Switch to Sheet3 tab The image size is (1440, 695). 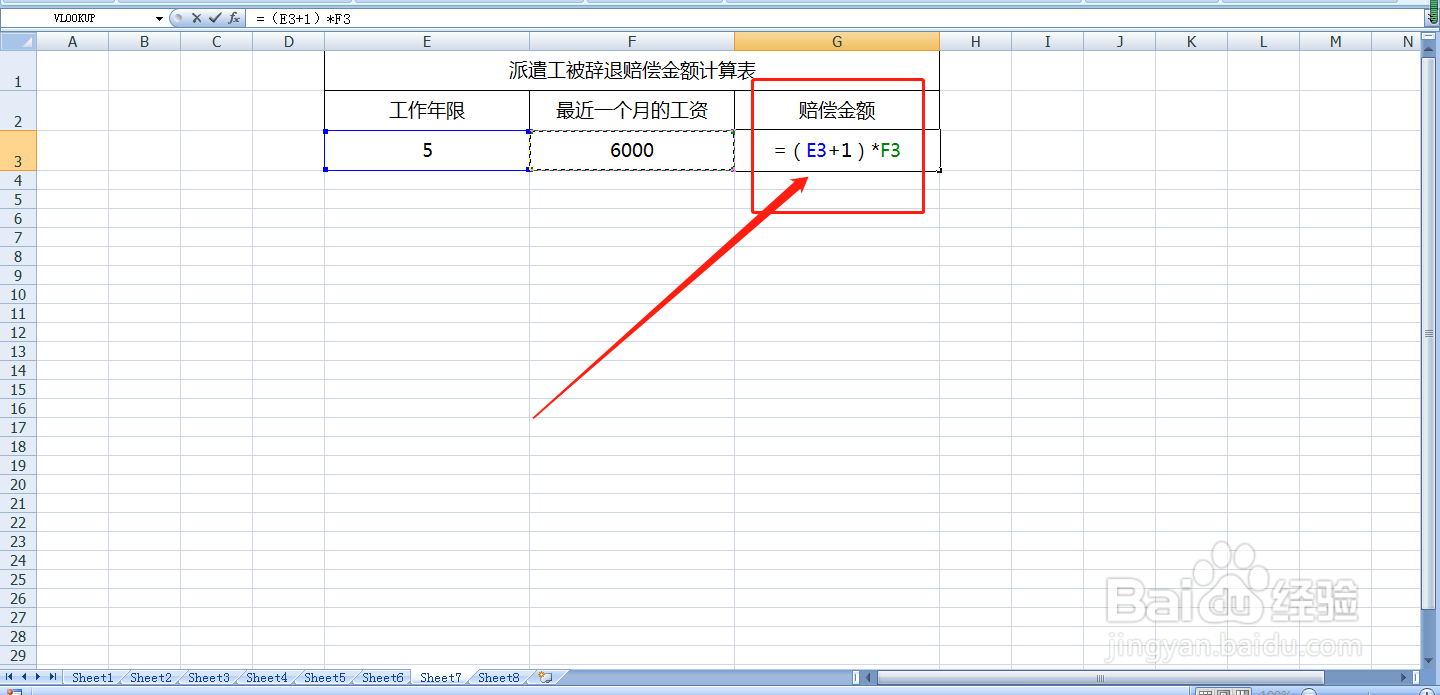(209, 677)
